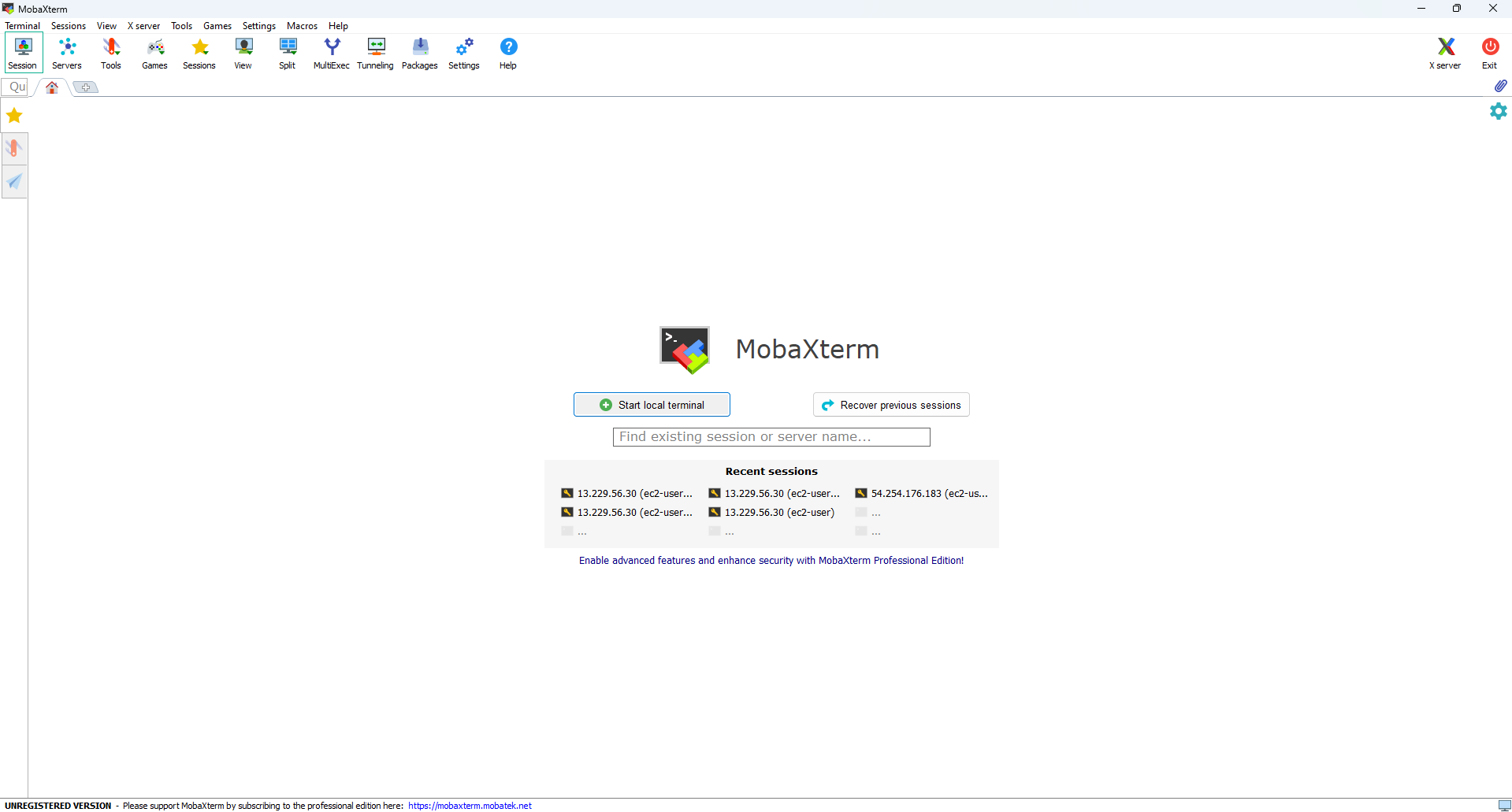Image resolution: width=1512 pixels, height=812 pixels.
Task: Open the Settings gears toolbar icon
Action: (464, 54)
